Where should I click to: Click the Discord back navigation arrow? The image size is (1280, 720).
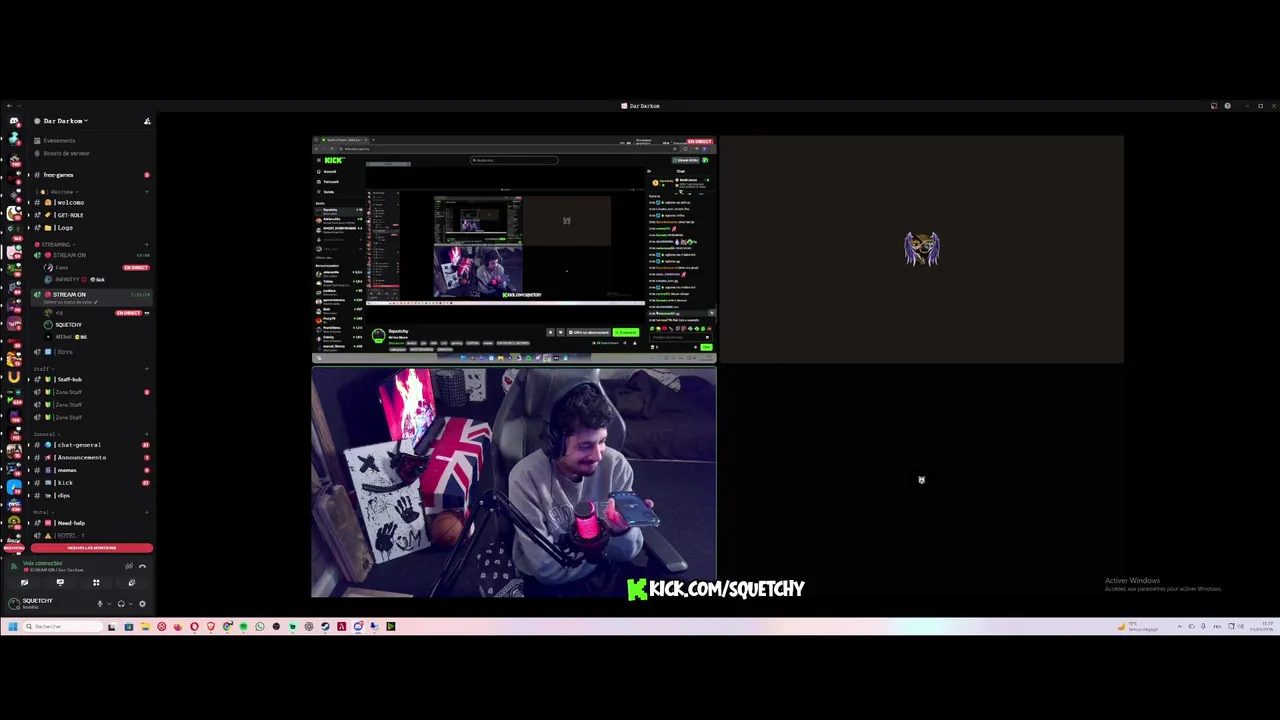9,106
